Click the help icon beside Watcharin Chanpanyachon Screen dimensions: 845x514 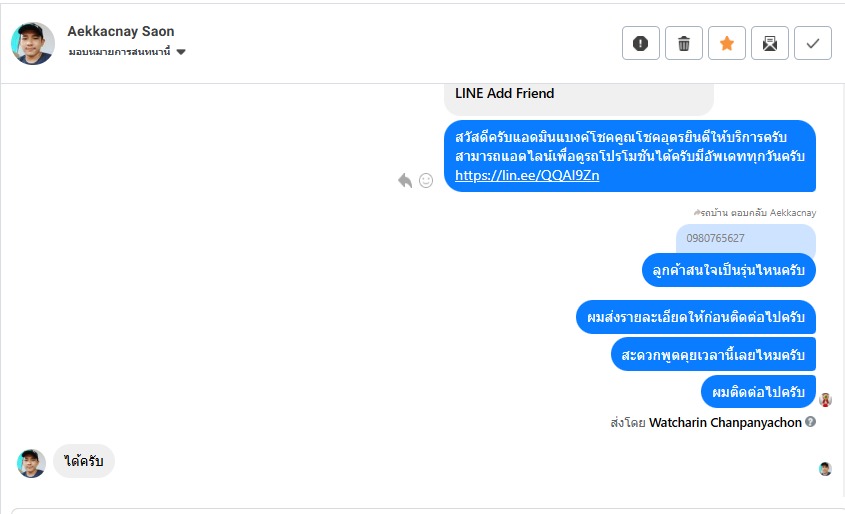tap(811, 422)
